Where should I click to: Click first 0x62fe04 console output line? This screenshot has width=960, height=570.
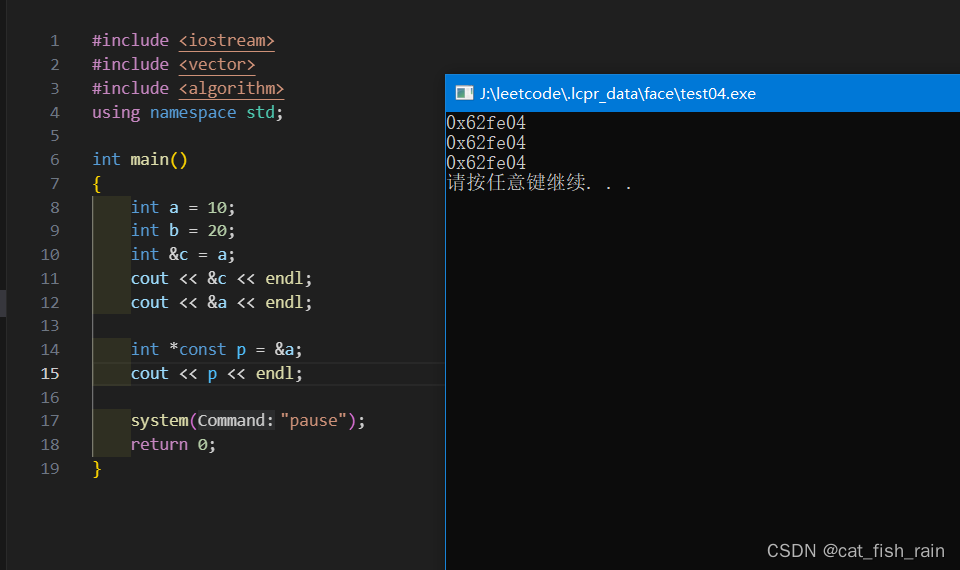(x=486, y=123)
